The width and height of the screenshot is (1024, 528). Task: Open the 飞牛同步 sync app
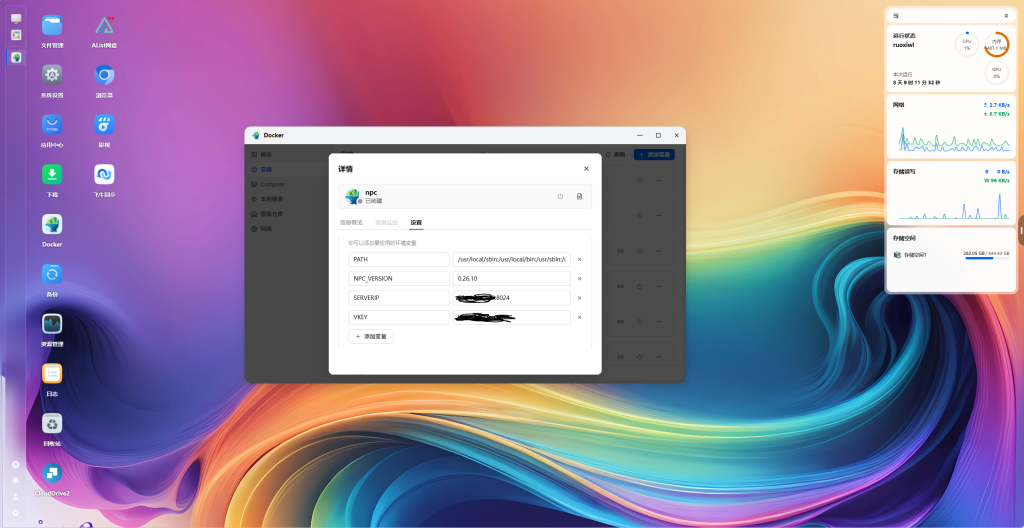[104, 174]
